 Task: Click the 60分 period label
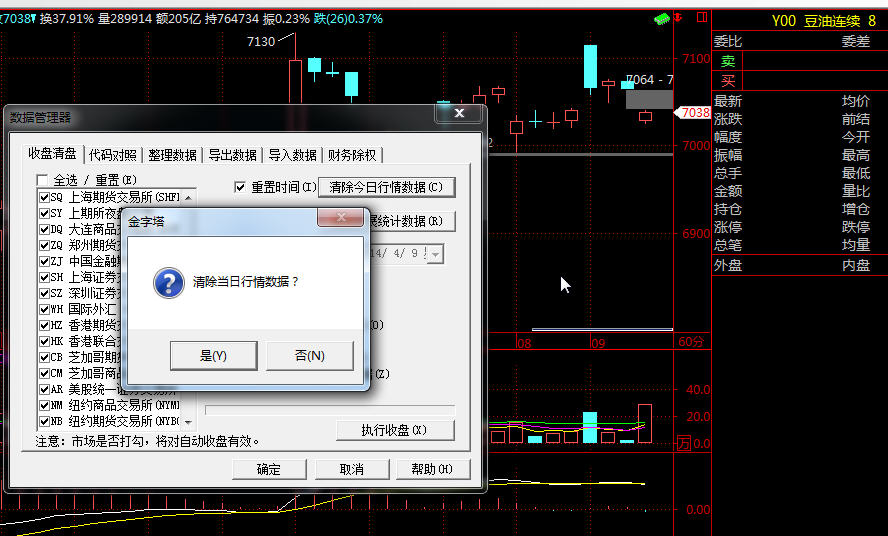[690, 342]
